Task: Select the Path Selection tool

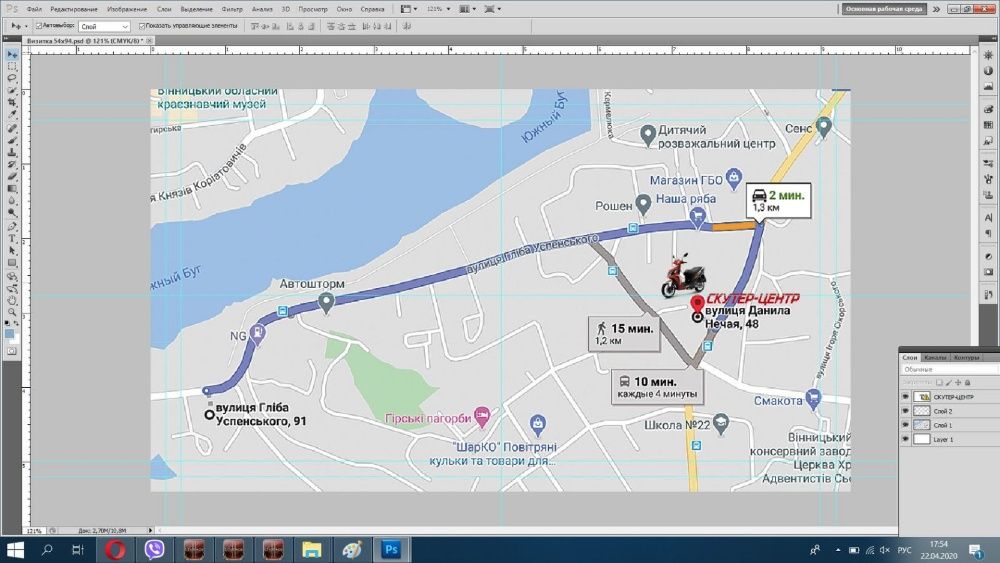Action: [12, 251]
